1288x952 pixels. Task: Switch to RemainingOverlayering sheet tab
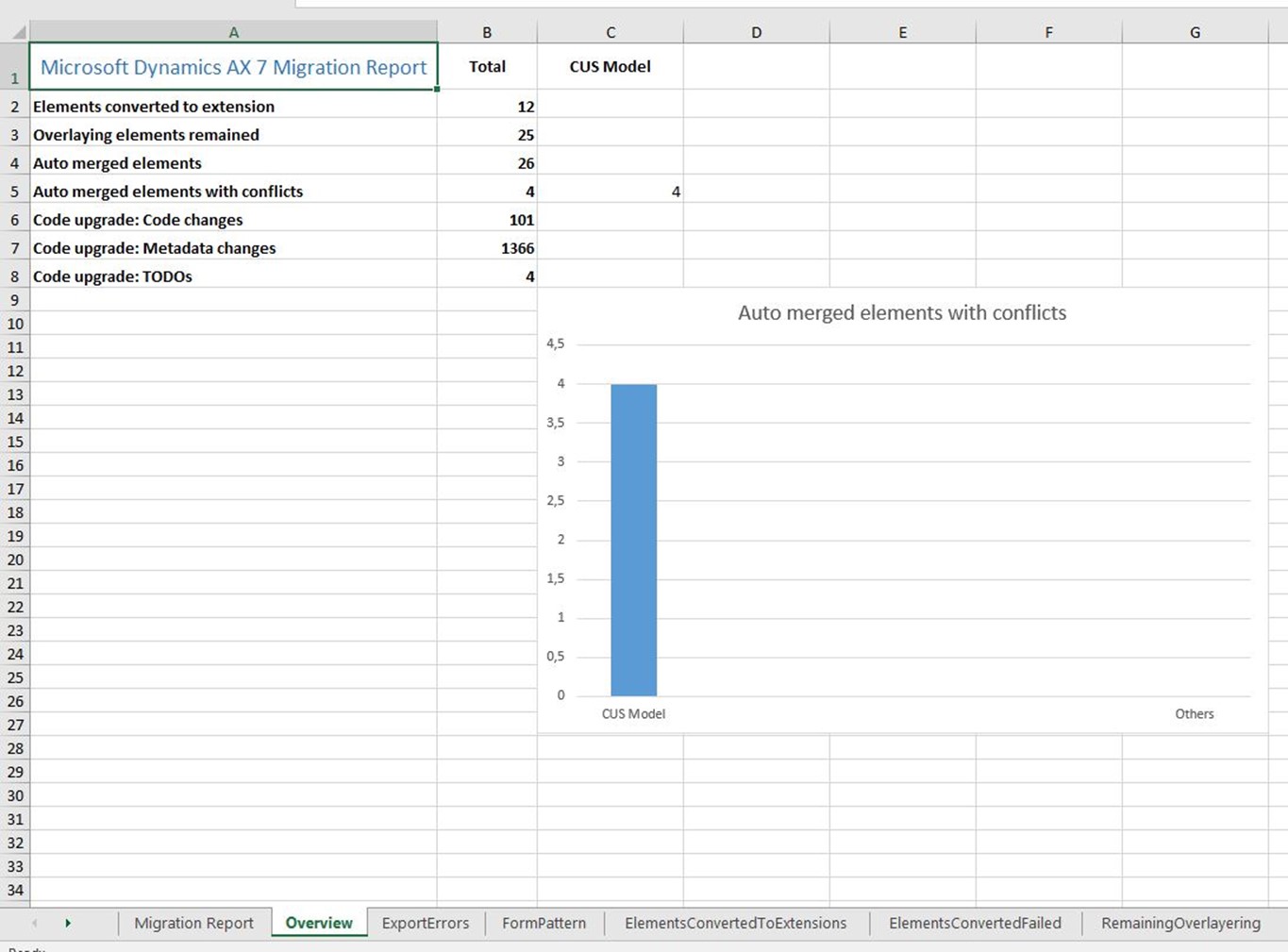(x=1180, y=923)
